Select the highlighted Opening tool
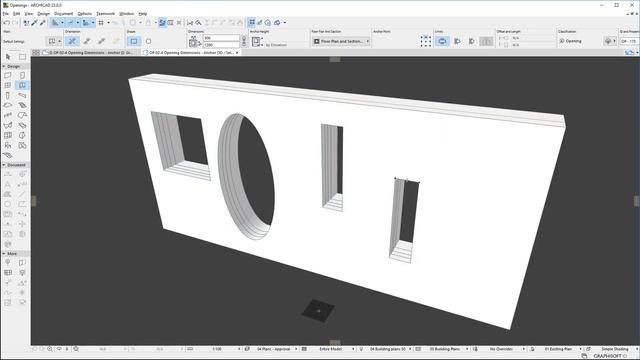640x360 pixels. pos(22,85)
